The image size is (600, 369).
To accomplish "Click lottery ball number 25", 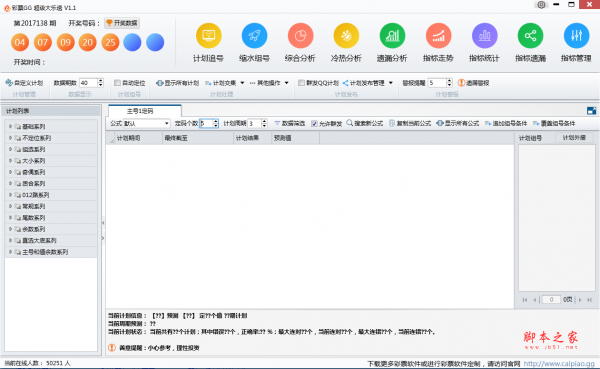I will tap(110, 42).
